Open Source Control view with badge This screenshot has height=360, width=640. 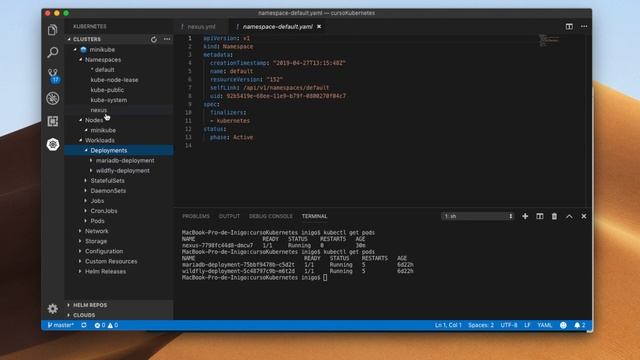click(x=53, y=76)
